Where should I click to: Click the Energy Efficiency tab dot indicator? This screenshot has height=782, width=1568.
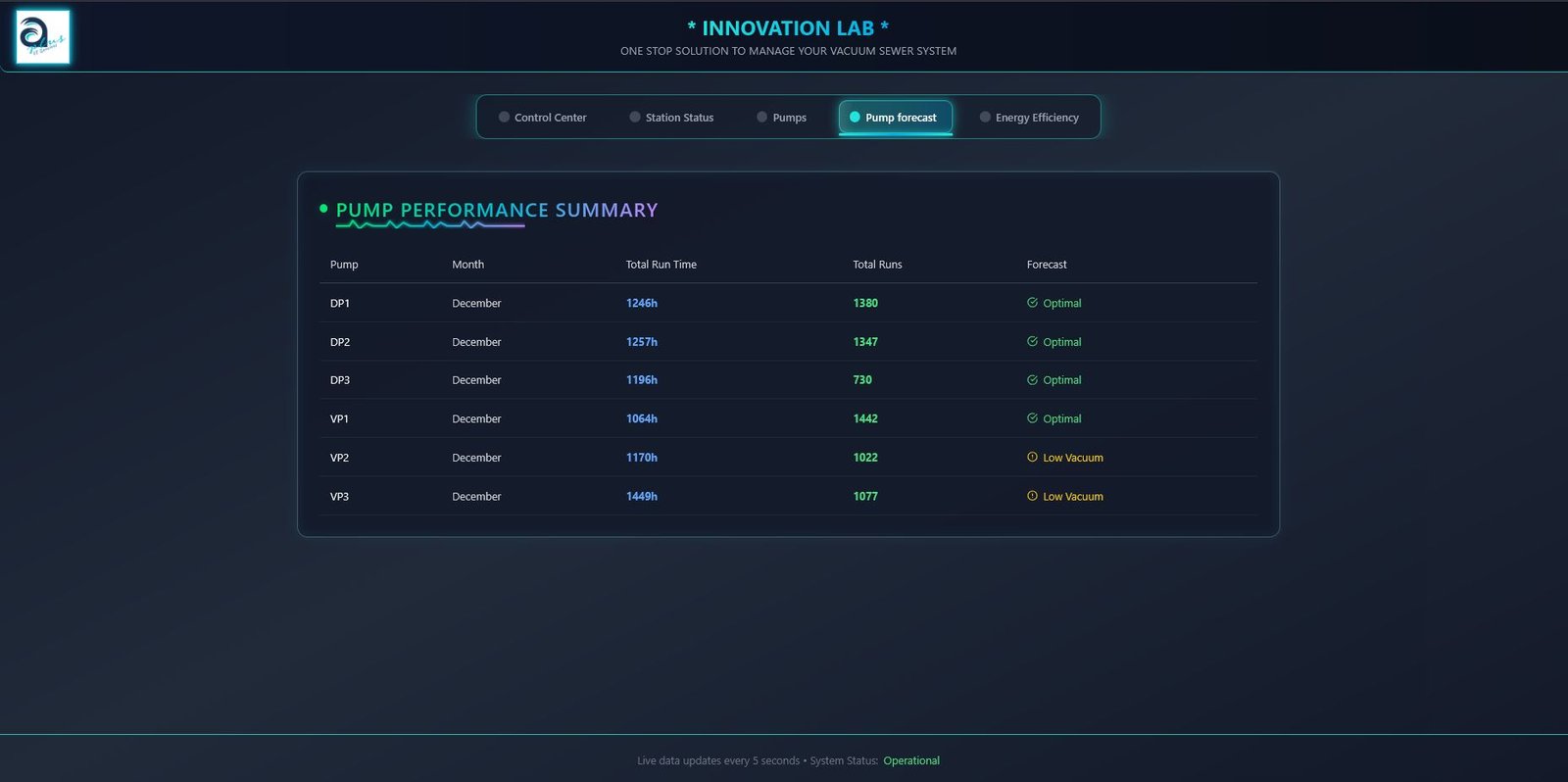(985, 117)
